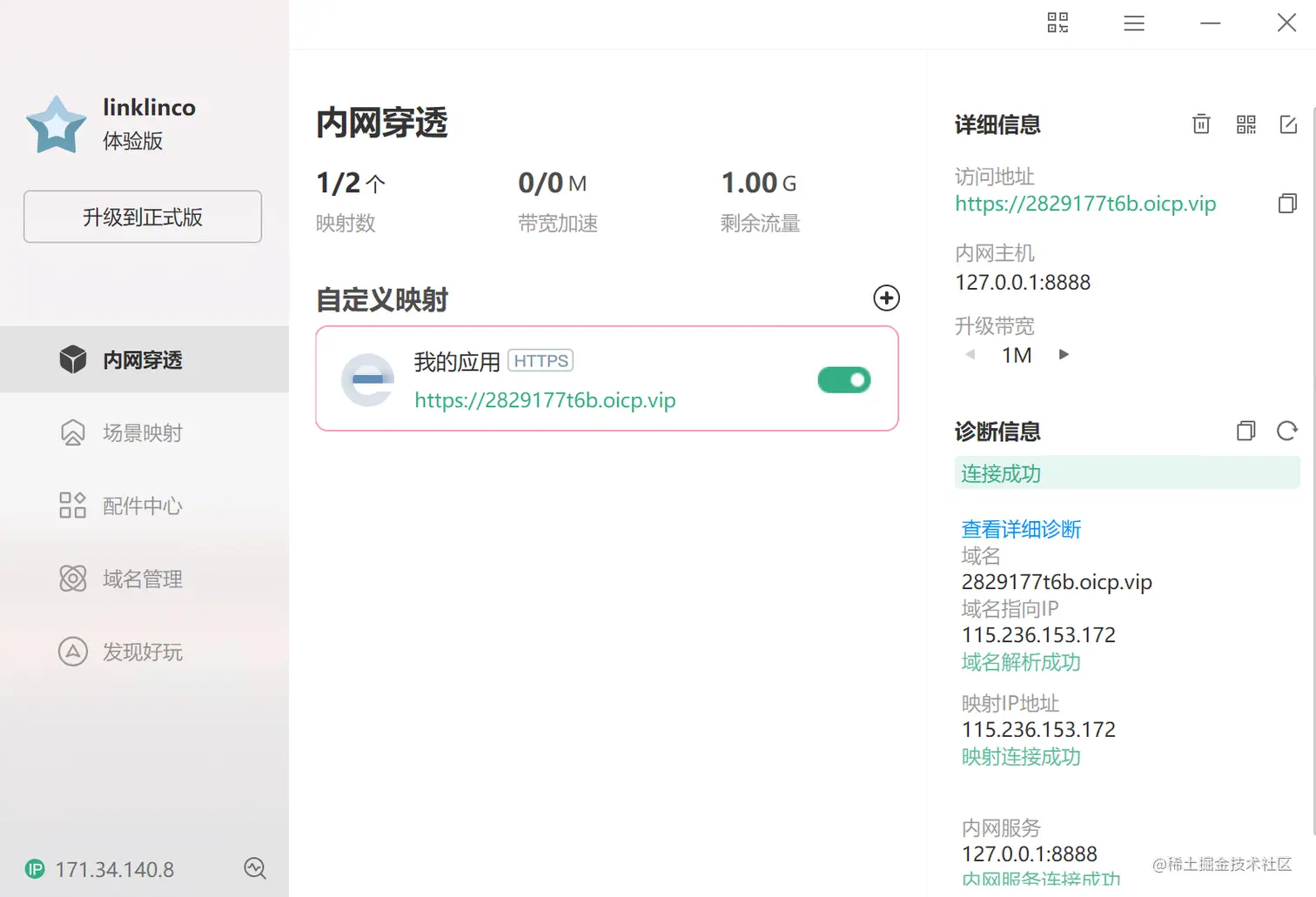This screenshot has width=1316, height=897.
Task: Click the star avatar of linklinco
Action: tap(57, 124)
